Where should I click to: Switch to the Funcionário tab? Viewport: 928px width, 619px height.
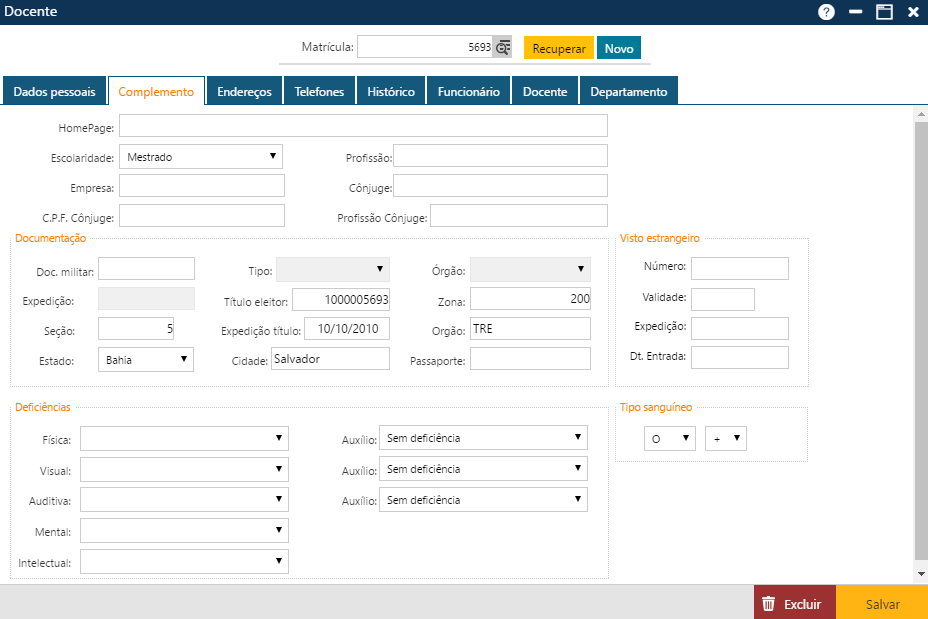[466, 90]
